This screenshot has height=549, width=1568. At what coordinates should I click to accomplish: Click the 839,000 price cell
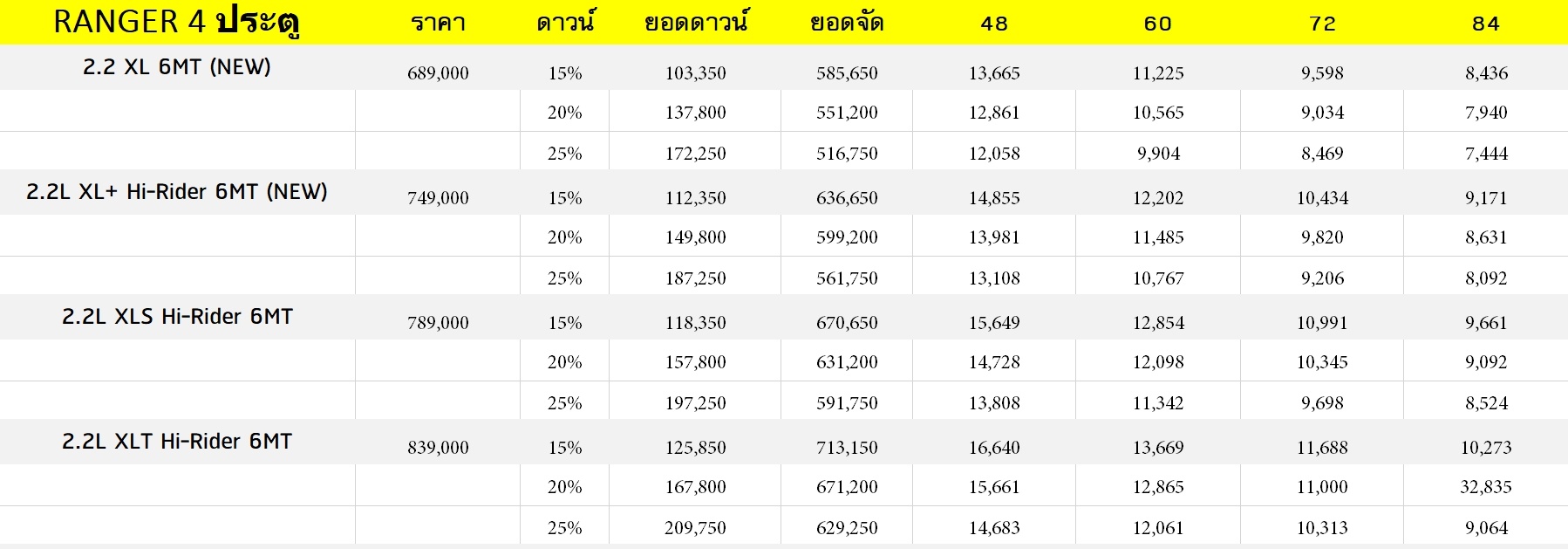(438, 448)
